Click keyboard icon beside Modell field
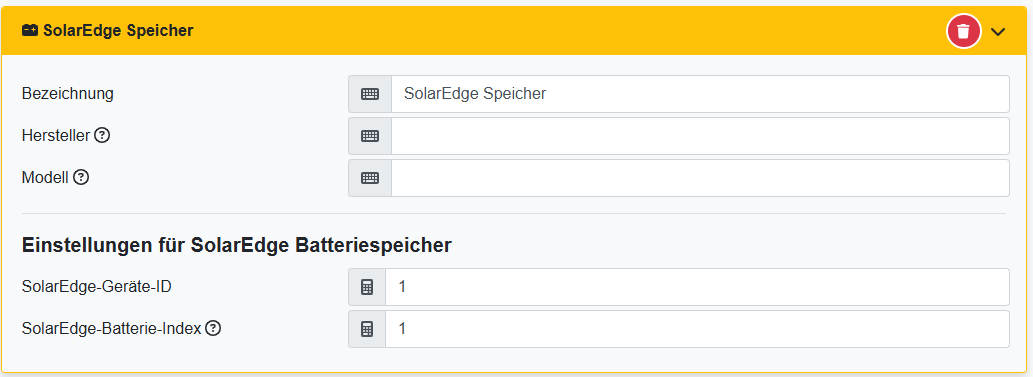 (x=370, y=178)
